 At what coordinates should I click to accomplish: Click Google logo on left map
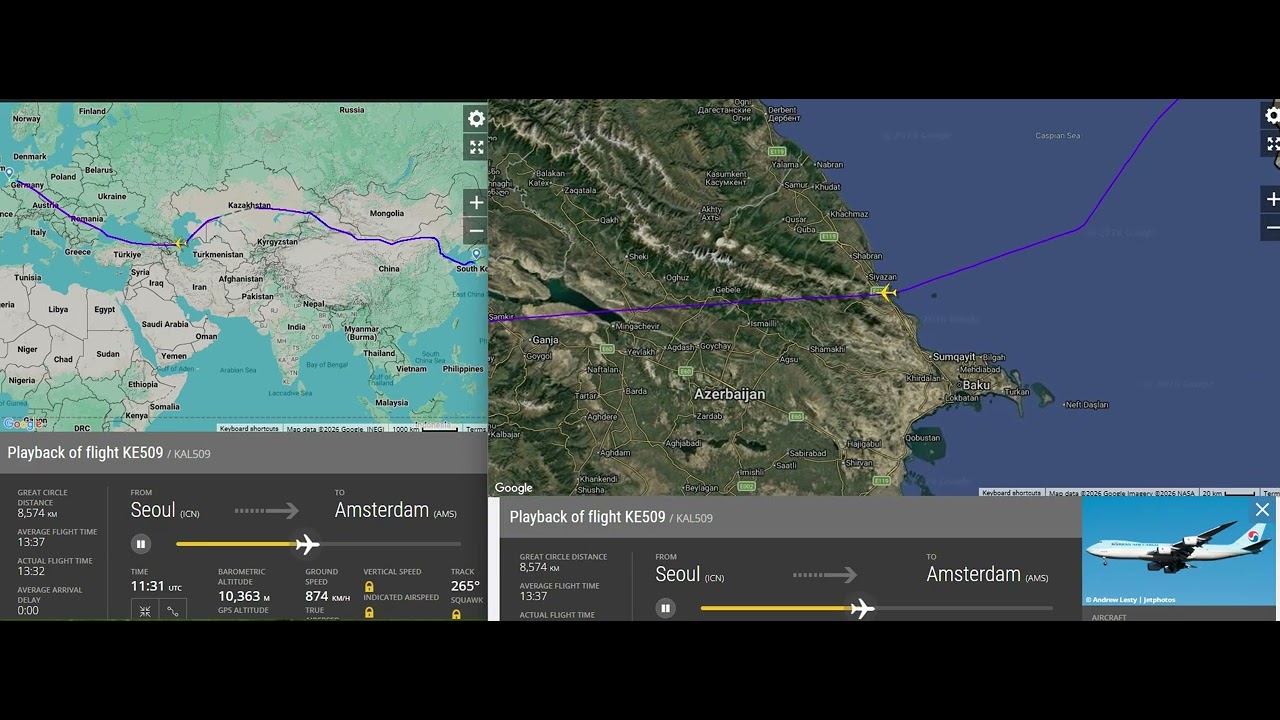click(x=20, y=424)
